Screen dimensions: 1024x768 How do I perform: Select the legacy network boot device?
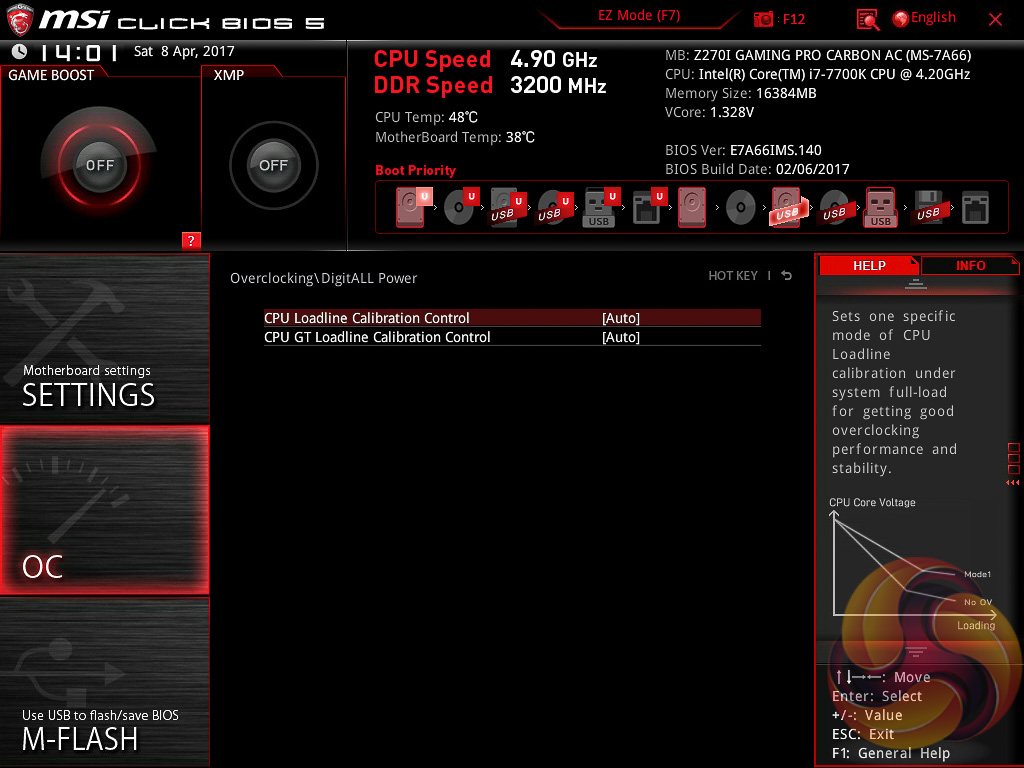[976, 207]
